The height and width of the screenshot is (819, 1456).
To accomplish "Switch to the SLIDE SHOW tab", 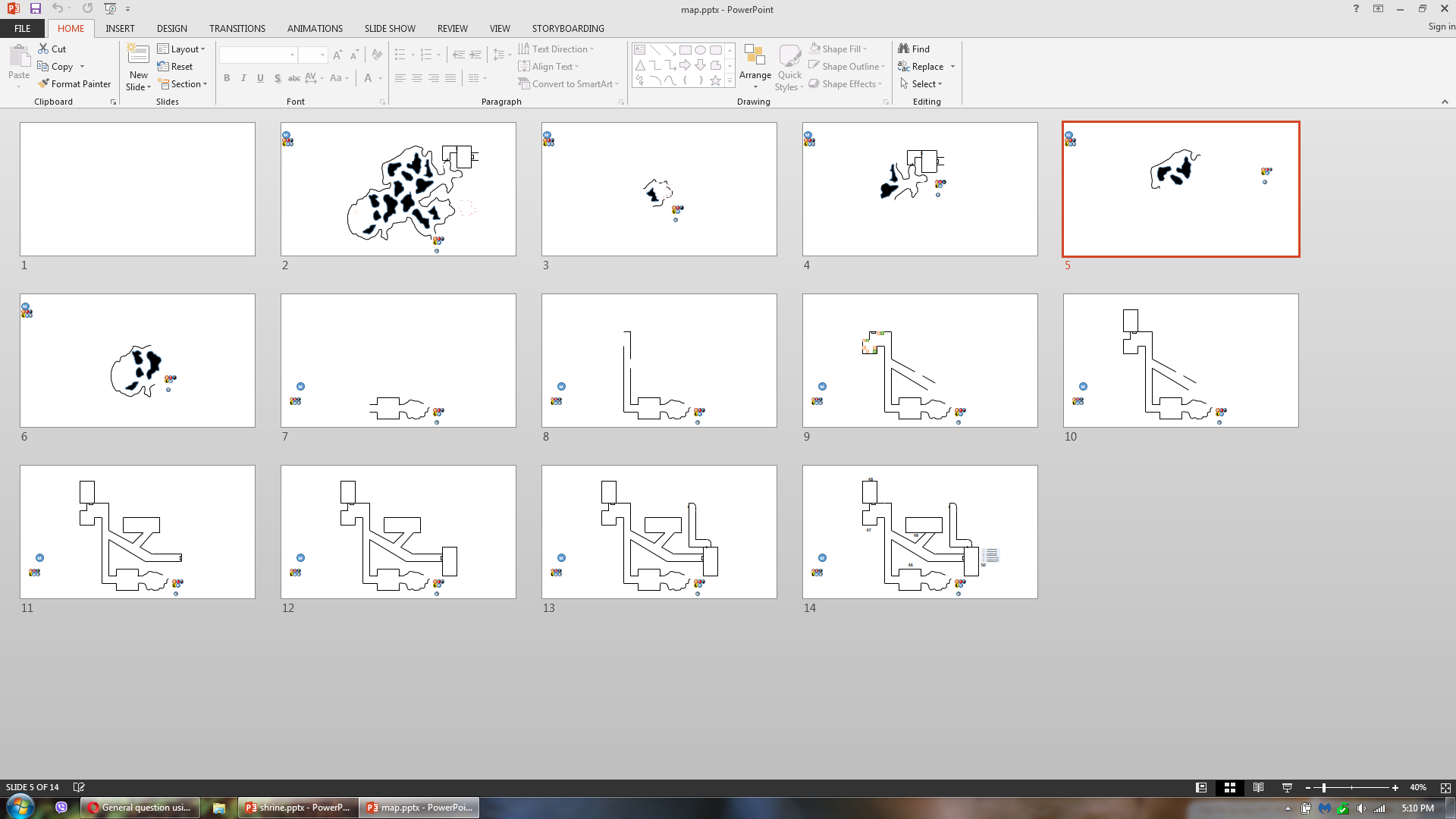I will (x=389, y=29).
